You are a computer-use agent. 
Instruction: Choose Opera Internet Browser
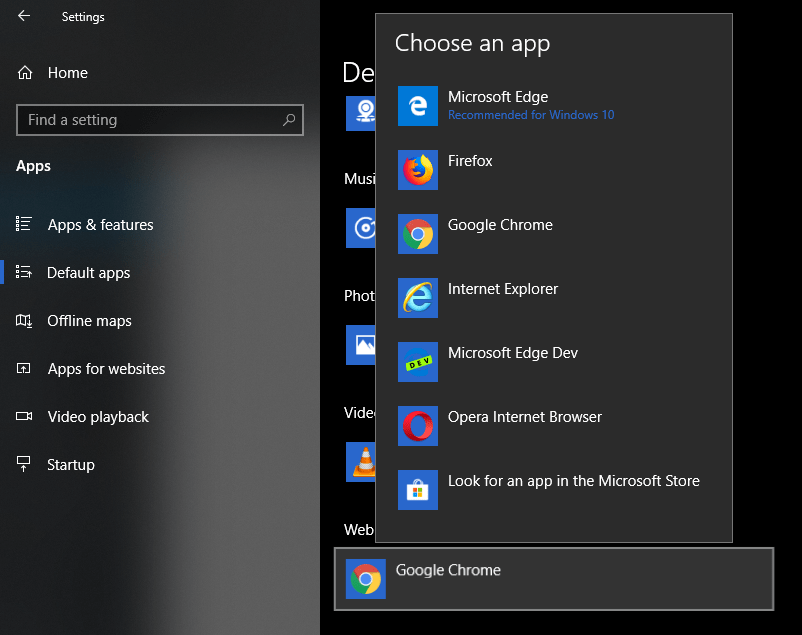[x=554, y=426]
